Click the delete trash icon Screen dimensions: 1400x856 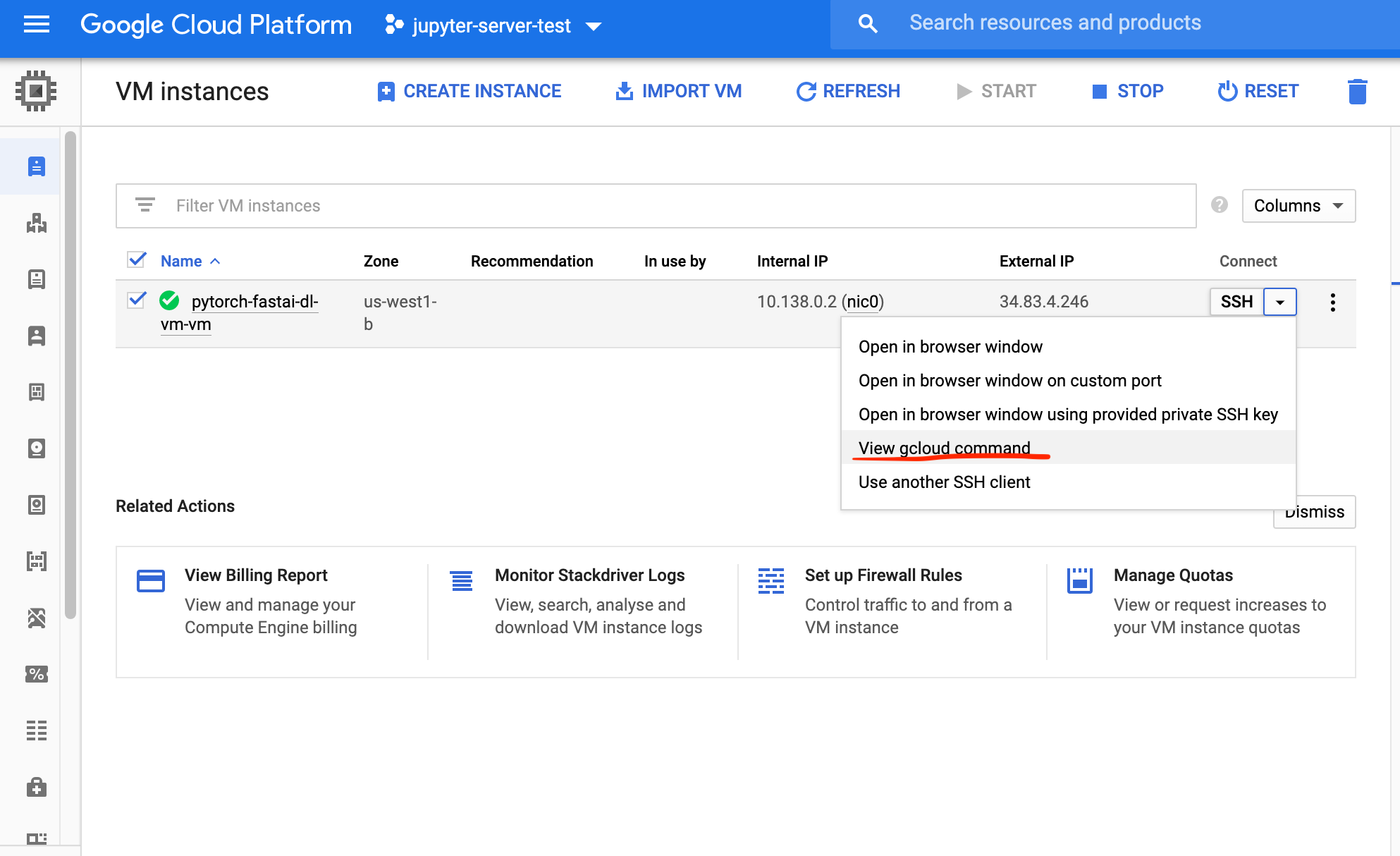1357,92
